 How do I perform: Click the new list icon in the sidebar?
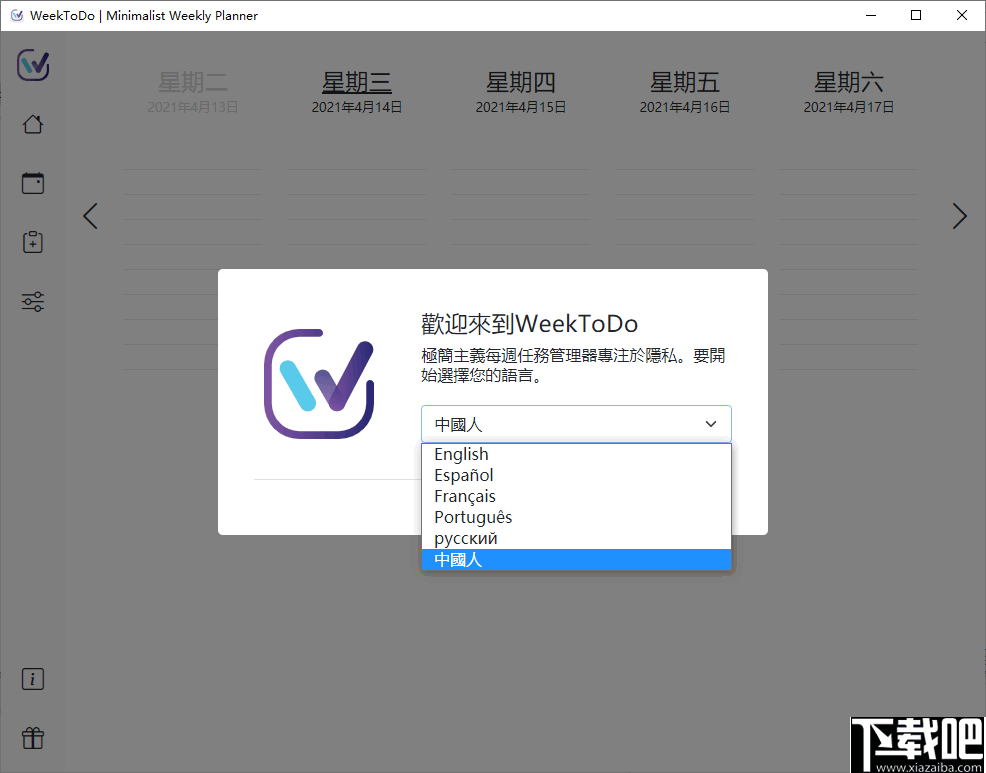click(32, 241)
